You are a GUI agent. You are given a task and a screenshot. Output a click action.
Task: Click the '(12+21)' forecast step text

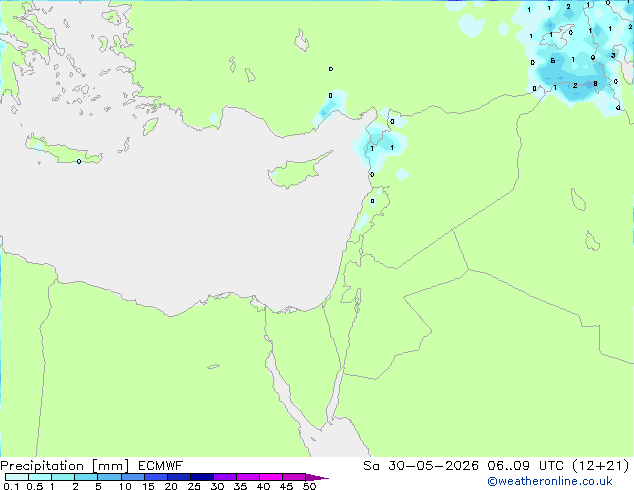601,466
